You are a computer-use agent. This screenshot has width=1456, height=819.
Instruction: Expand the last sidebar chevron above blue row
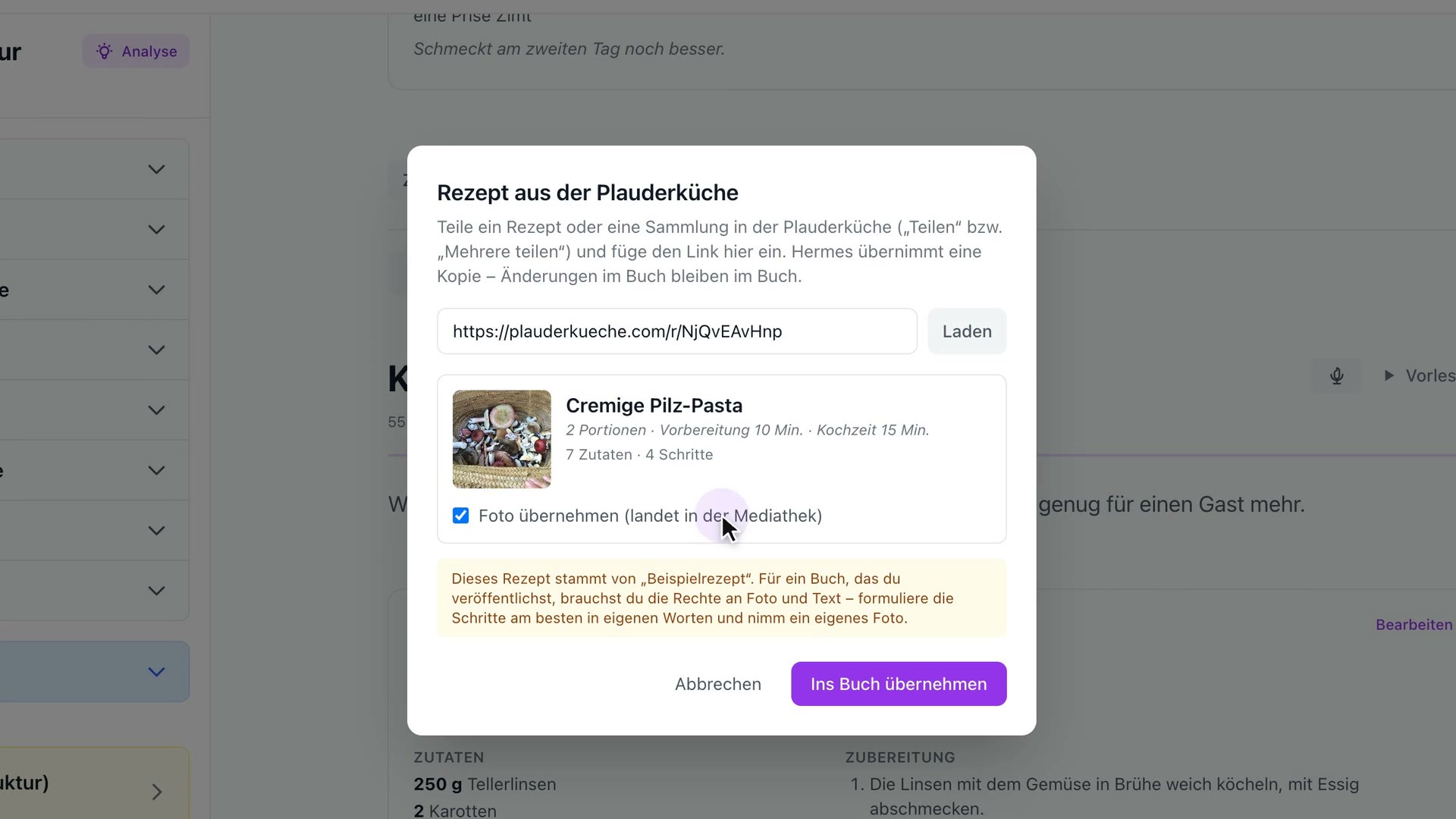coord(156,591)
